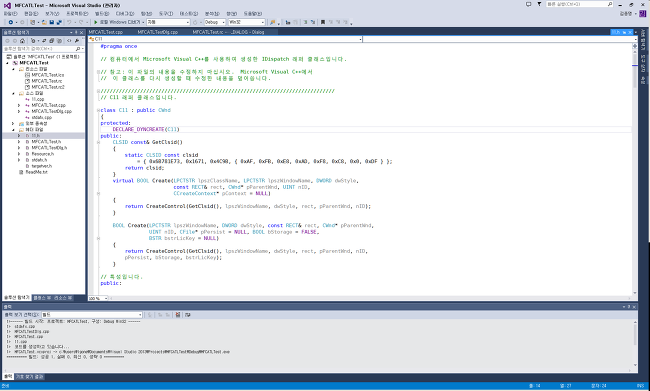This screenshot has width=650, height=391.
Task: Switch to 클래스 뷰 Class View tab
Action: [x=42, y=298]
